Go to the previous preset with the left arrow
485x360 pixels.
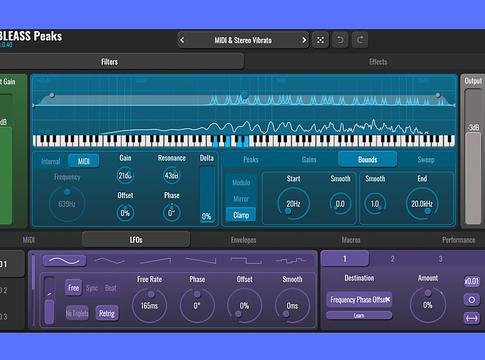(x=182, y=40)
